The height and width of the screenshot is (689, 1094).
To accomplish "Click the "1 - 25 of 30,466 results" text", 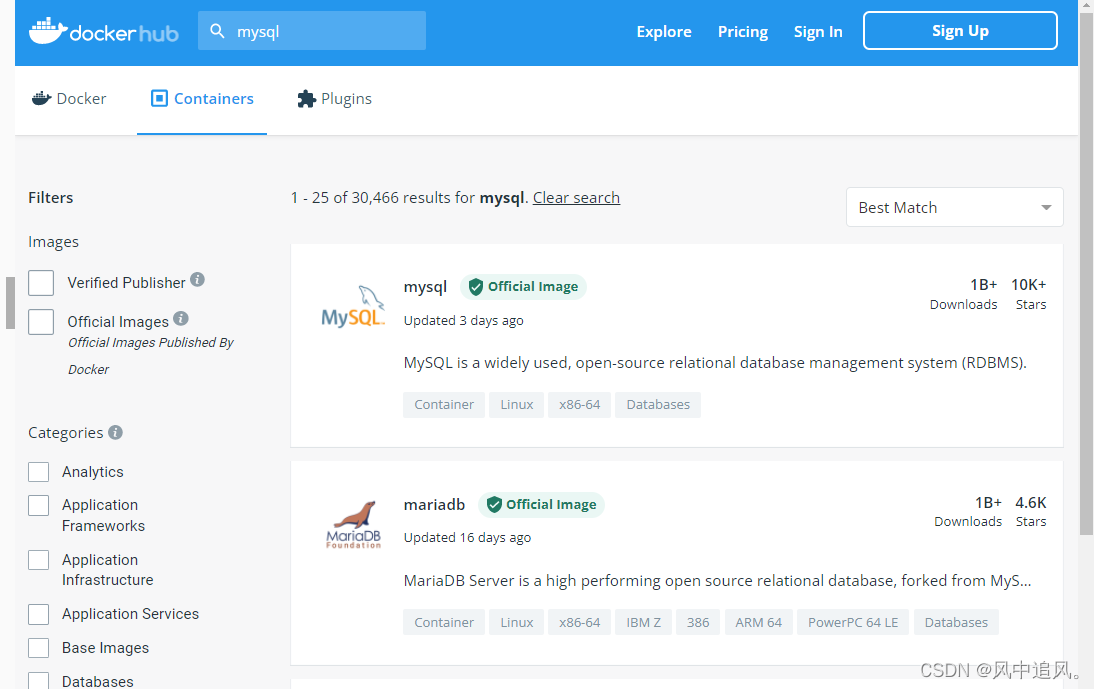I will [x=382, y=197].
